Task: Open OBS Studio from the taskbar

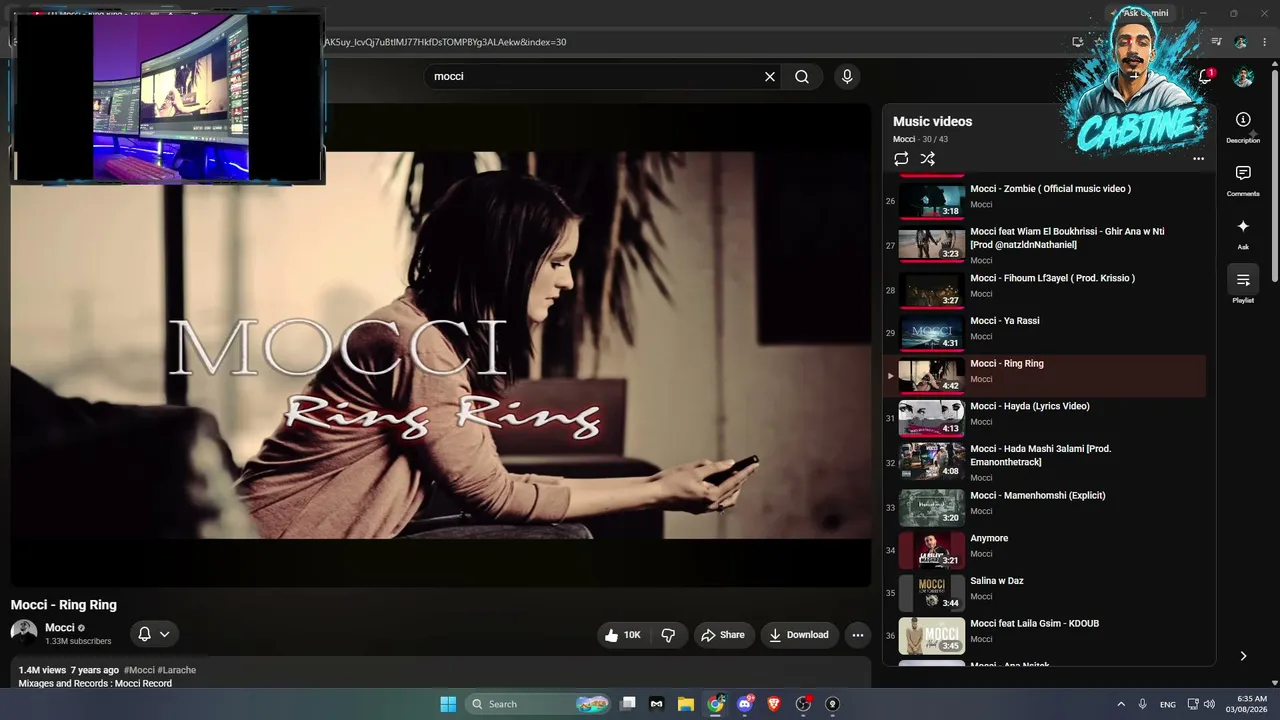Action: click(x=803, y=704)
